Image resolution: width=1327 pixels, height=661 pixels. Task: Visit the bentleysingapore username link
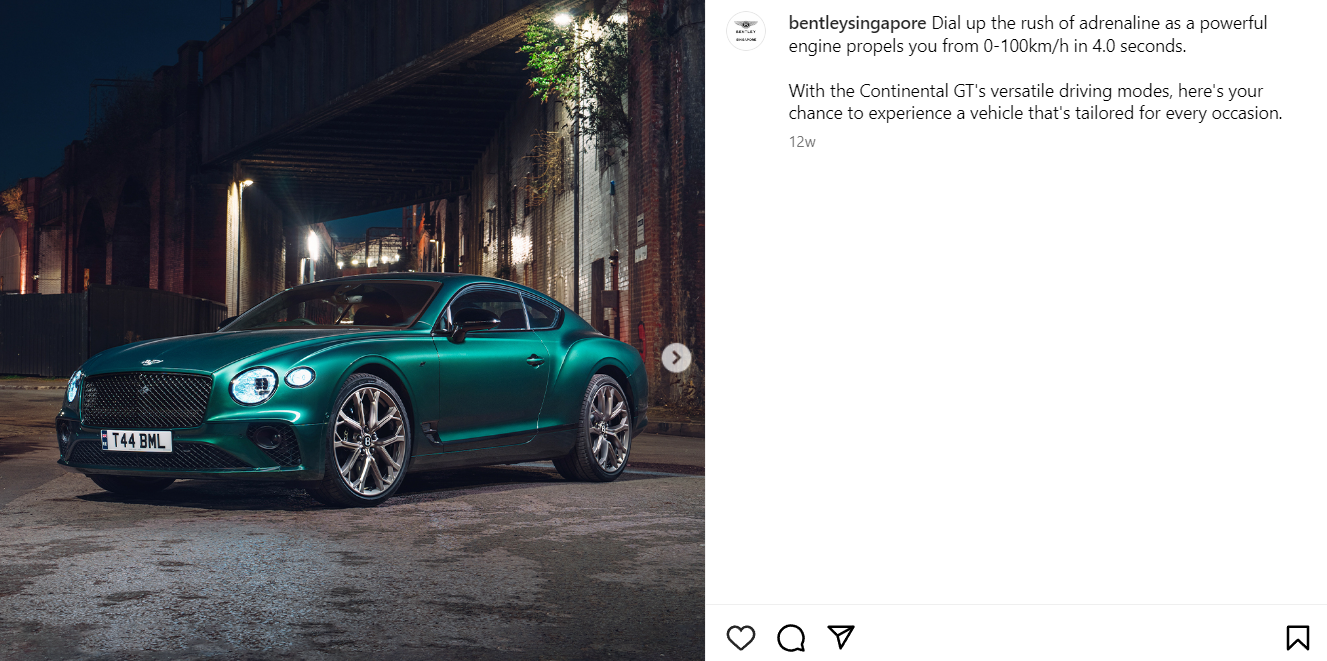857,23
